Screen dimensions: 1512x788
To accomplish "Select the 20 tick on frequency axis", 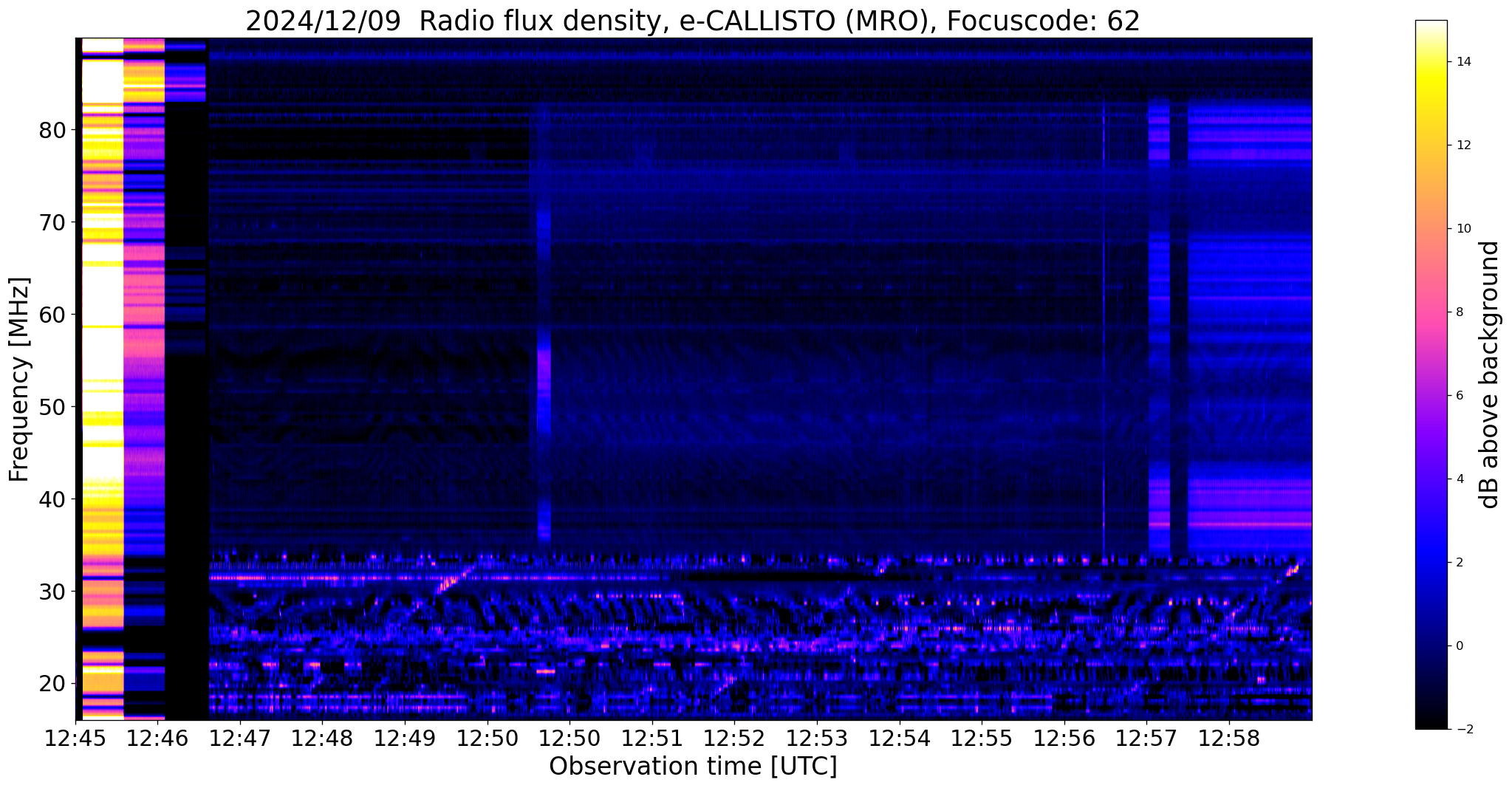I will click(52, 683).
